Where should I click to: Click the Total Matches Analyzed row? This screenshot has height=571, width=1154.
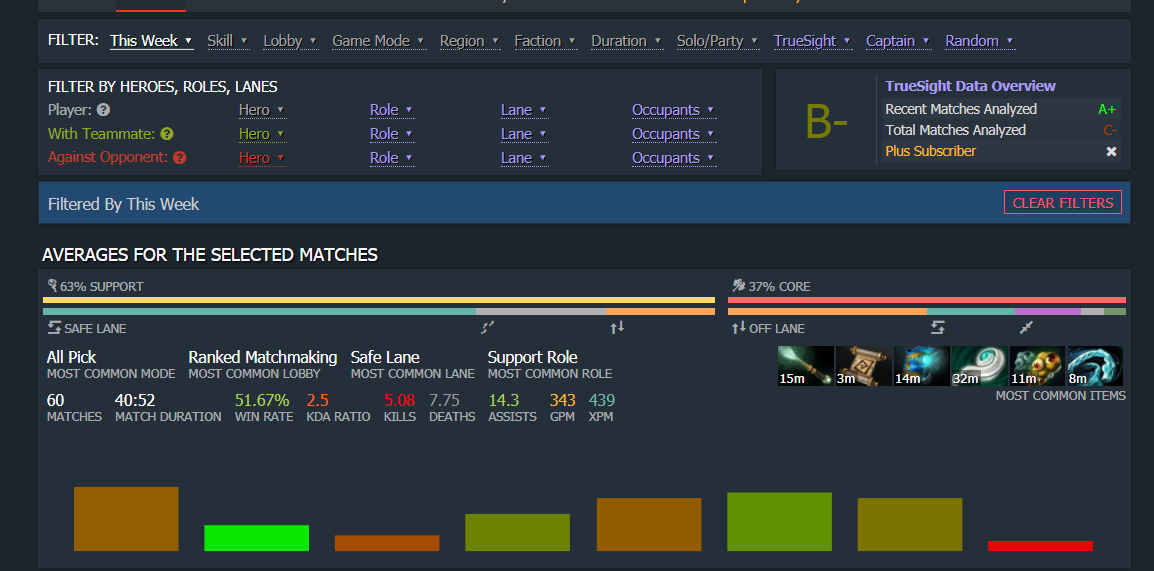(1001, 130)
